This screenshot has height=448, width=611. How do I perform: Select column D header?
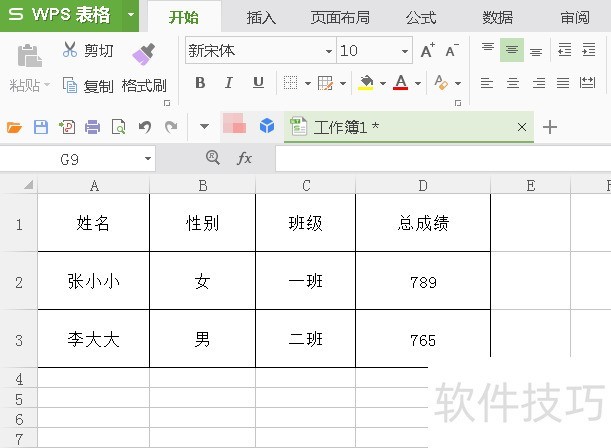[x=423, y=185]
